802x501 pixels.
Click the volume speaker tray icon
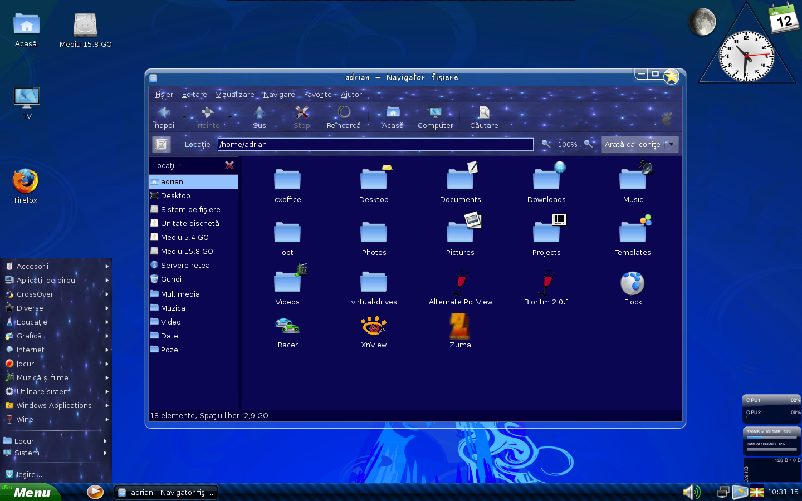point(691,492)
